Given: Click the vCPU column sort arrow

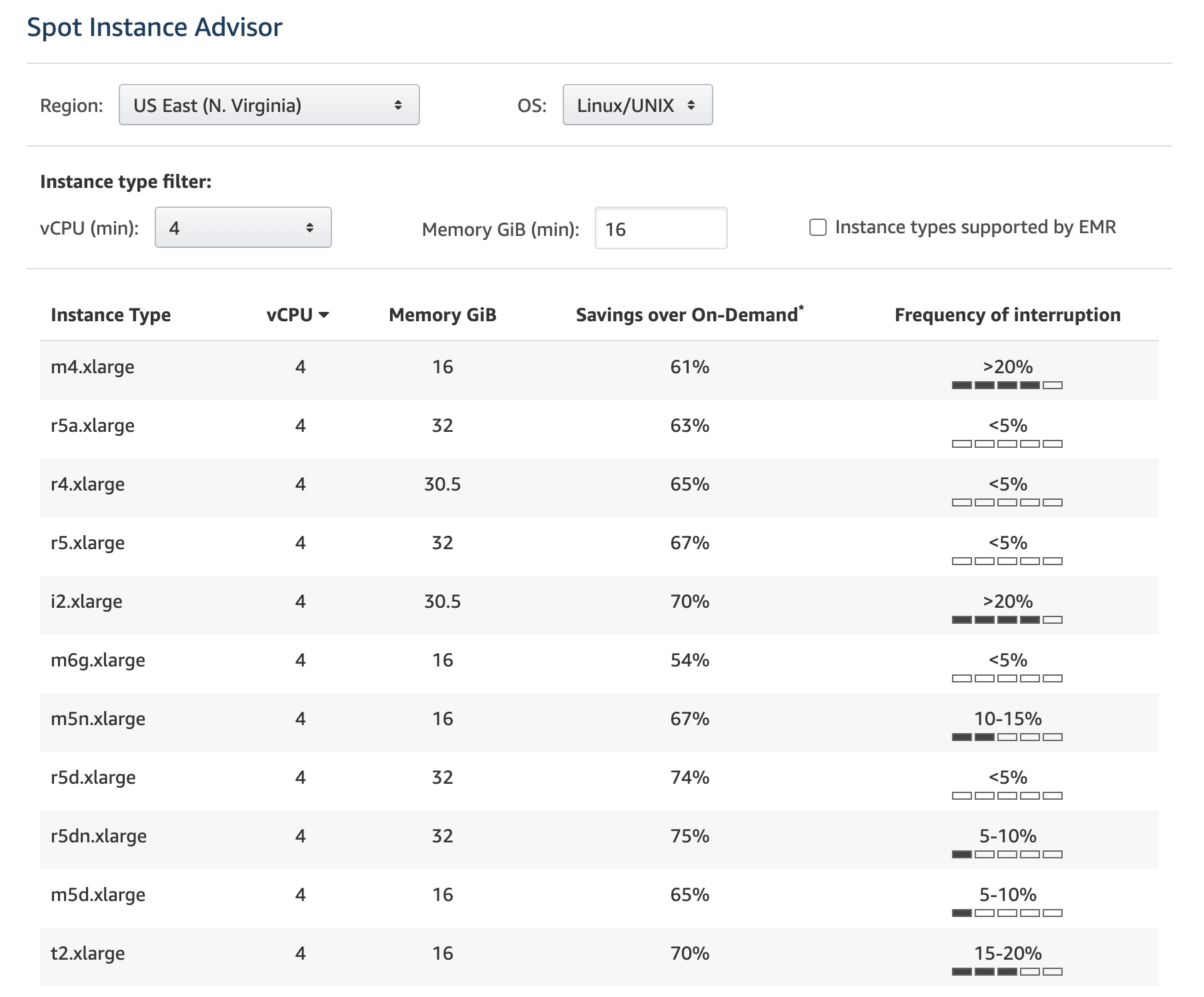Looking at the screenshot, I should point(325,315).
